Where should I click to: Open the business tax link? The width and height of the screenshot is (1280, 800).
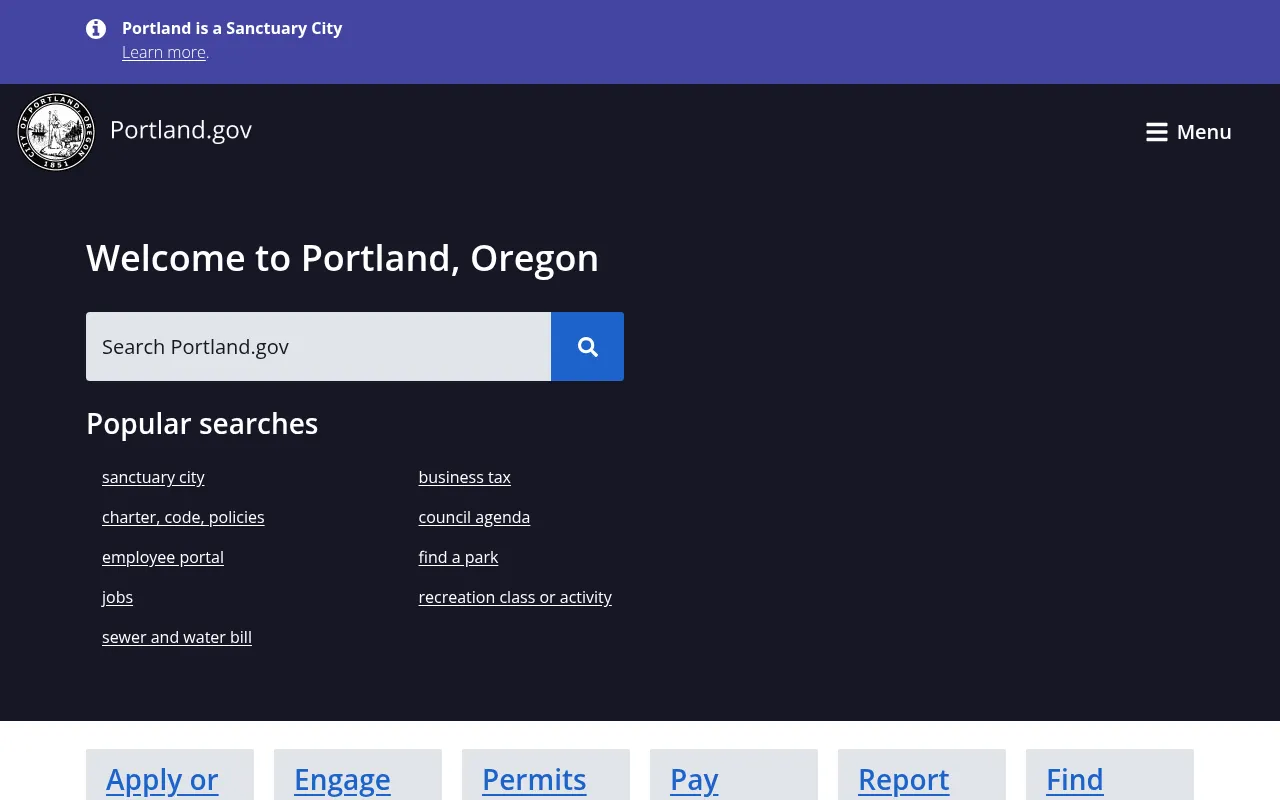coord(464,477)
